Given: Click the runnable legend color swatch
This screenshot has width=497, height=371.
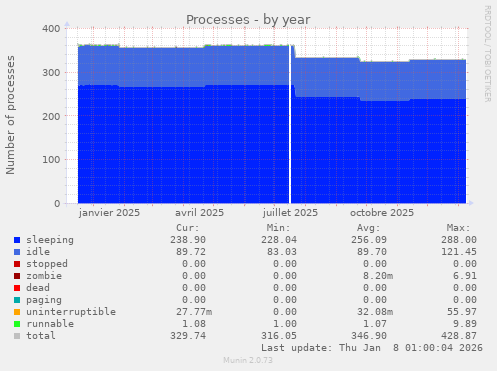Looking at the screenshot, I should click(17, 324).
